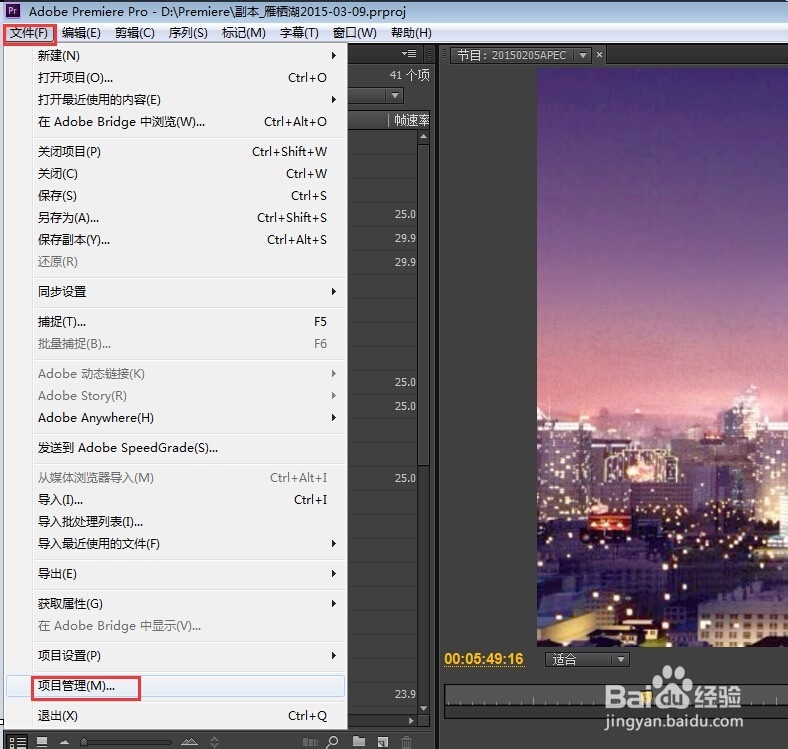Image resolution: width=788 pixels, height=749 pixels.
Task: Click project list scrollbar down arrow
Action: pos(424,708)
